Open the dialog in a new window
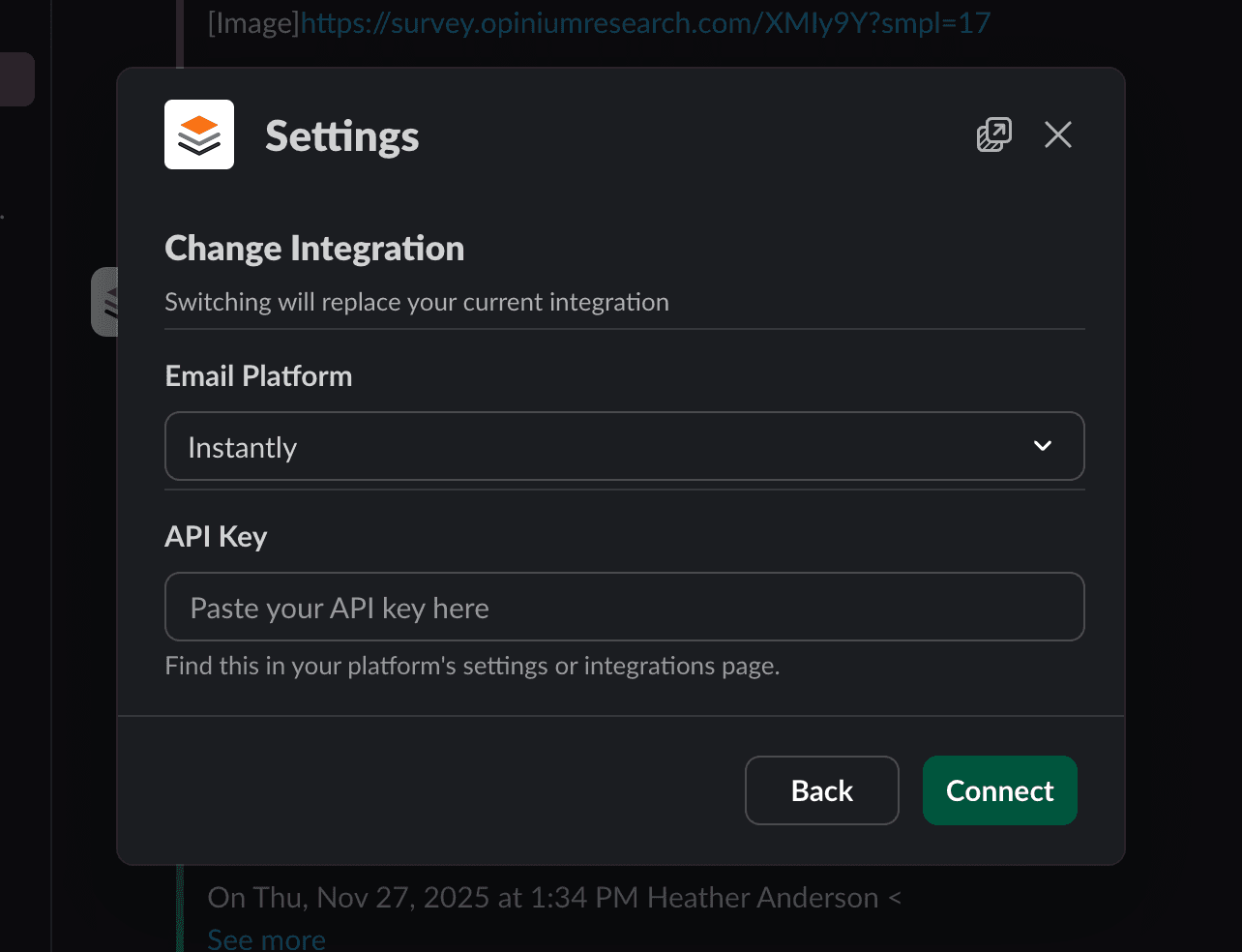Viewport: 1242px width, 952px height. tap(993, 134)
